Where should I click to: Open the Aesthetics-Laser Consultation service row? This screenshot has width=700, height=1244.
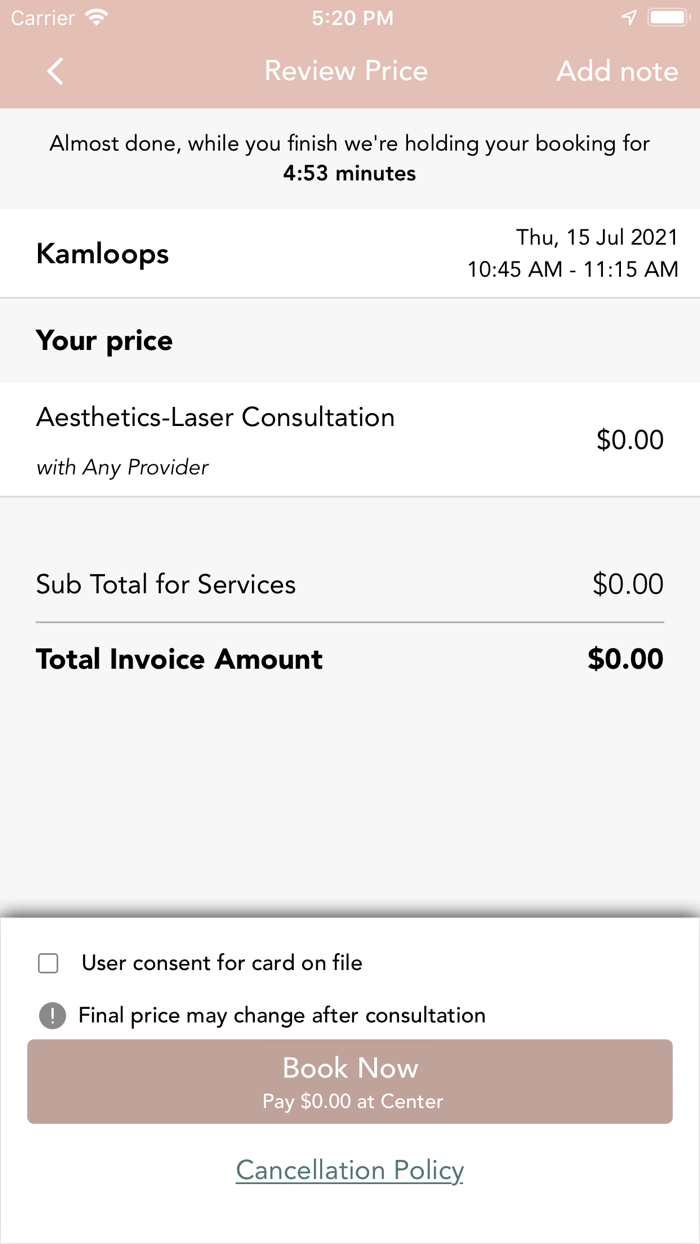215,417
